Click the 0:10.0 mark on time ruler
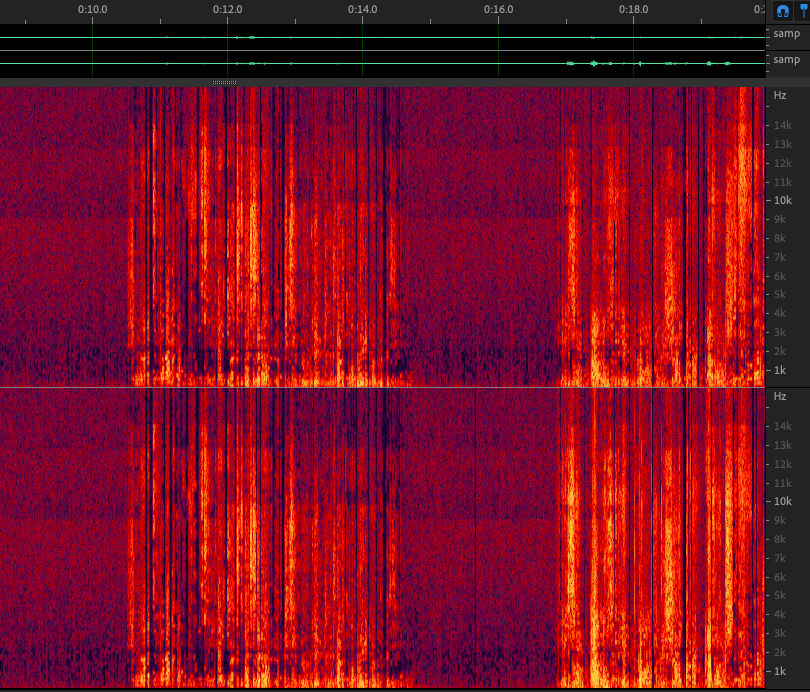 point(93,9)
